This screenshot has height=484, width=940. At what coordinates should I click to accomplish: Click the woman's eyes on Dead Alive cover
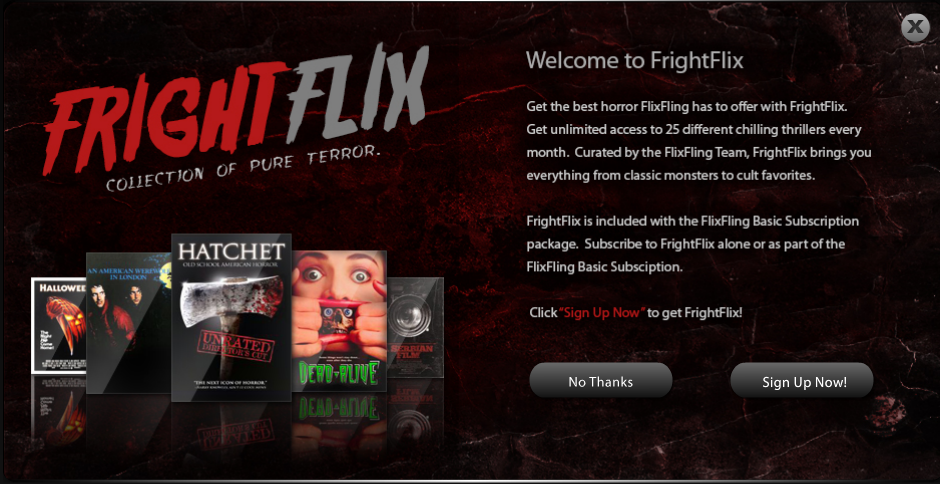tap(339, 276)
